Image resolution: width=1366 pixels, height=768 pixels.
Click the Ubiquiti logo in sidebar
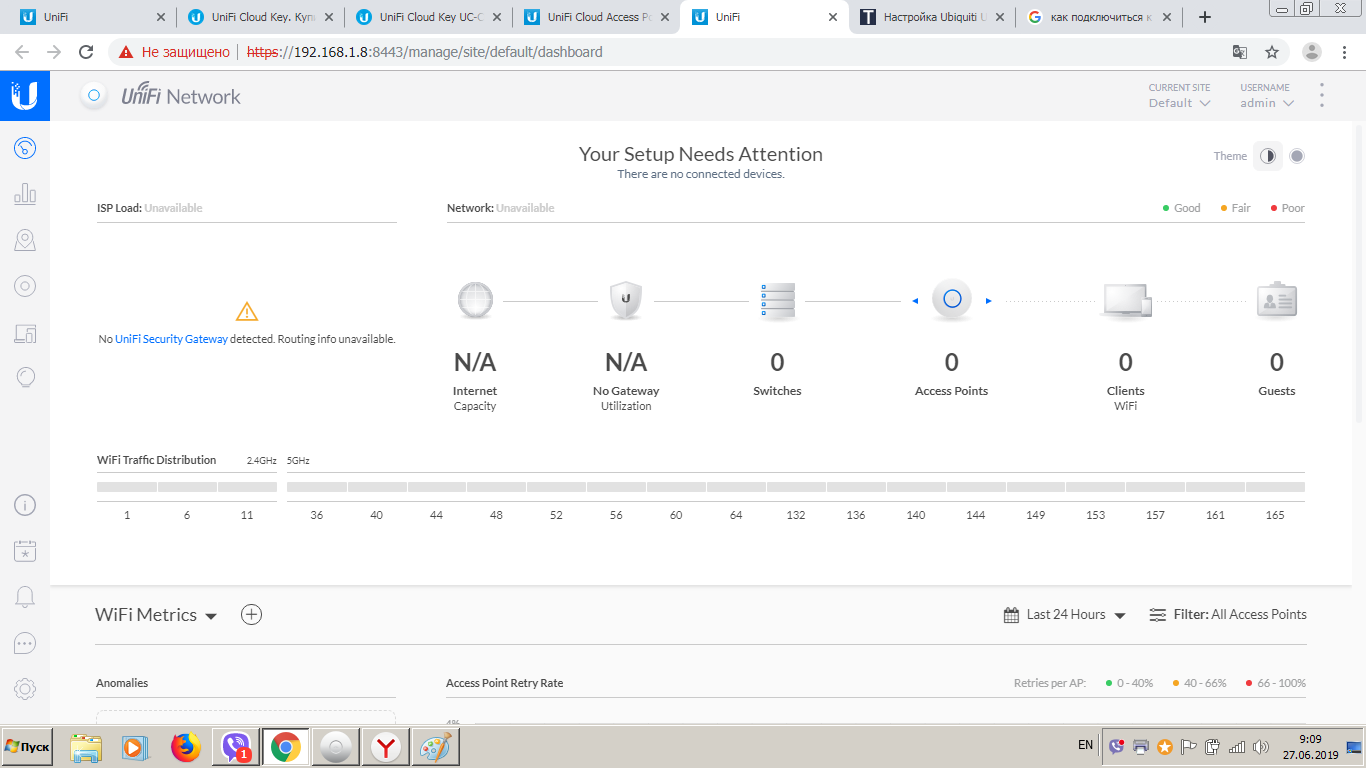(24, 96)
